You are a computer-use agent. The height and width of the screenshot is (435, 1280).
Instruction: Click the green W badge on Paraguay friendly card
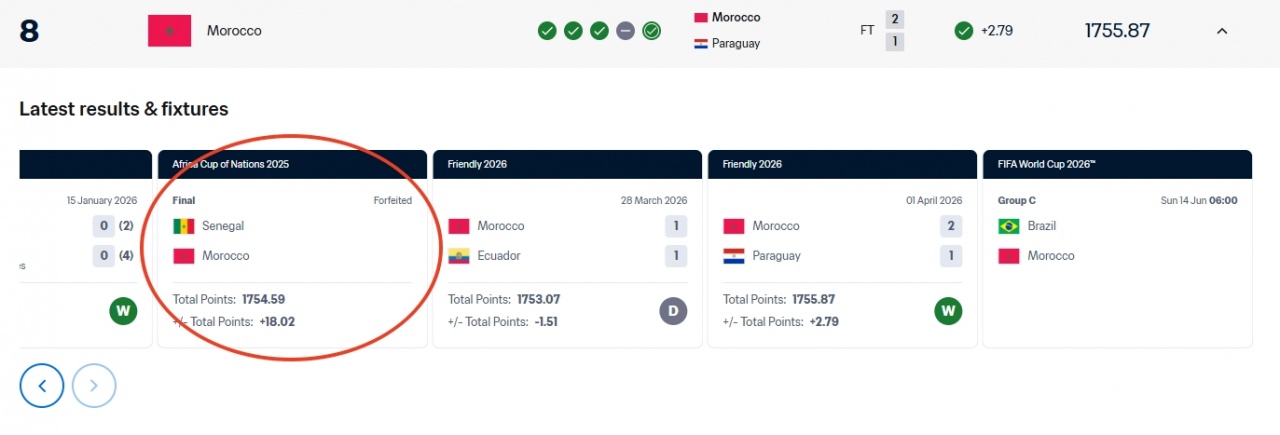tap(949, 311)
